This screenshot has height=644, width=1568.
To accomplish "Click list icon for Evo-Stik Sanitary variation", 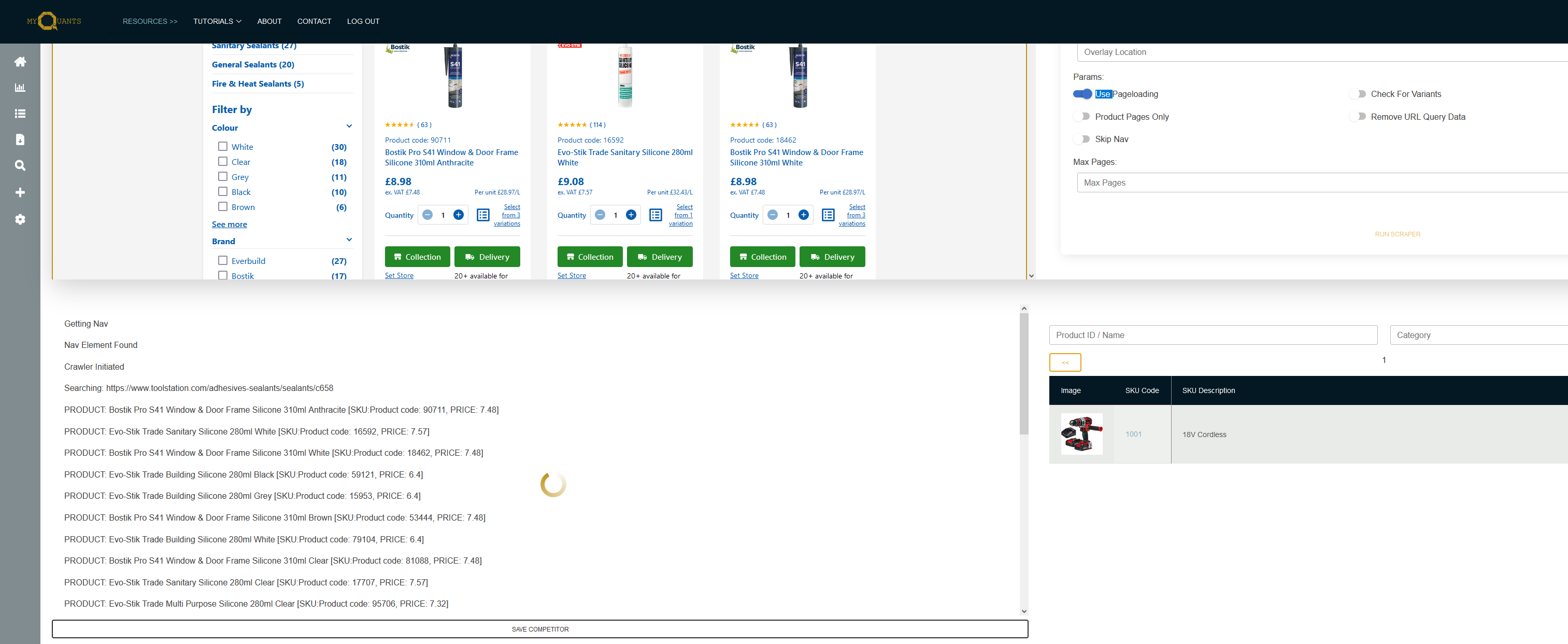I will click(655, 215).
